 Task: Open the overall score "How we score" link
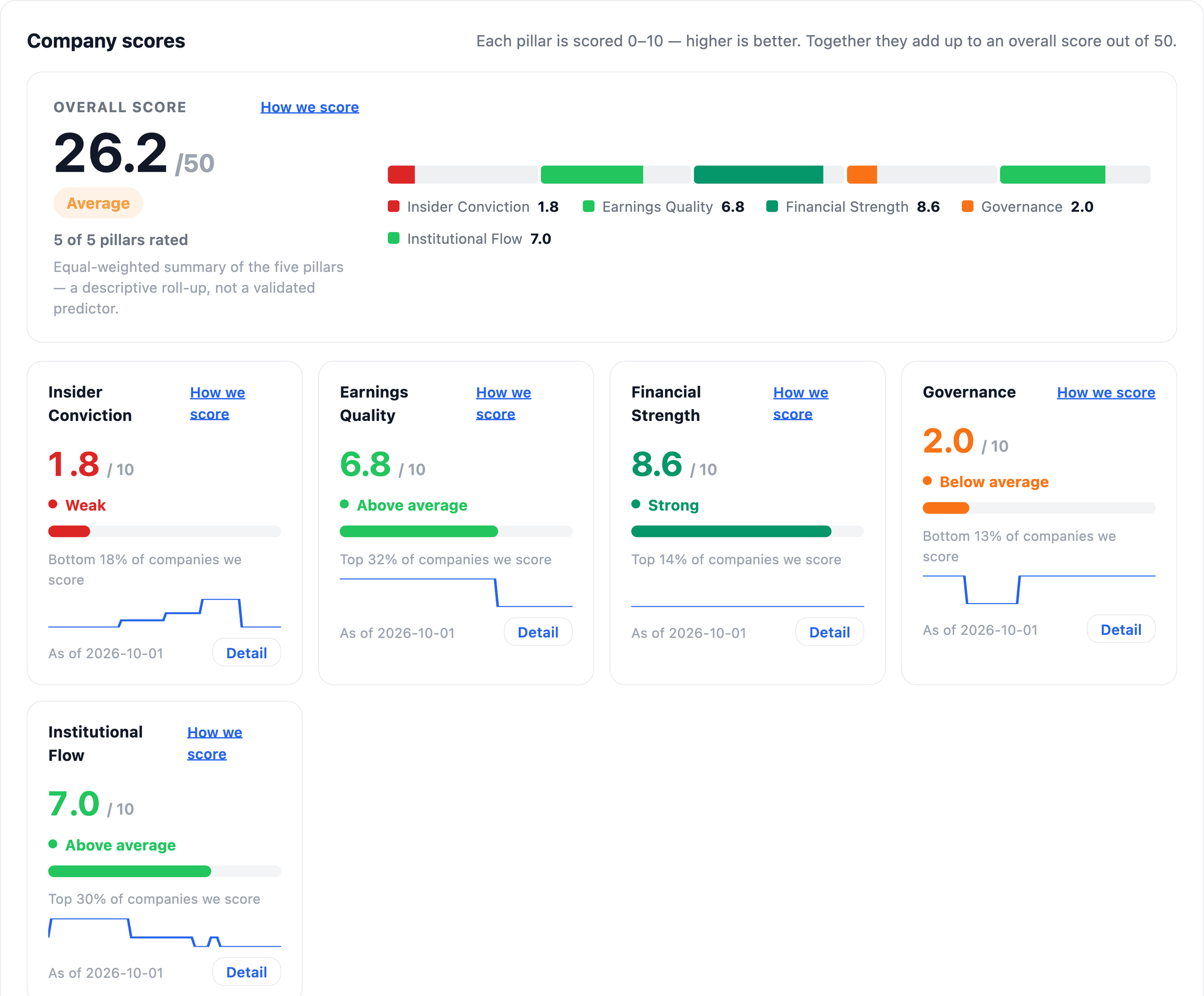pos(310,107)
